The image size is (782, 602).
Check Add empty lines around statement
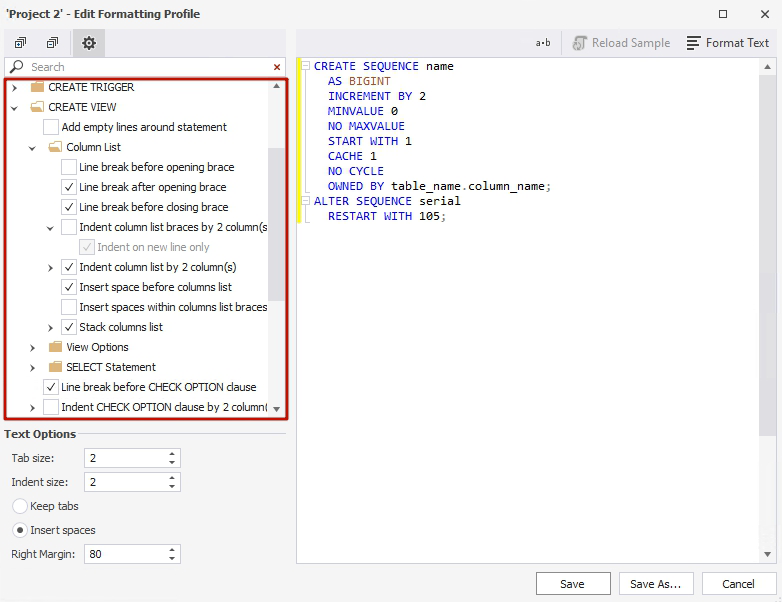coord(51,127)
